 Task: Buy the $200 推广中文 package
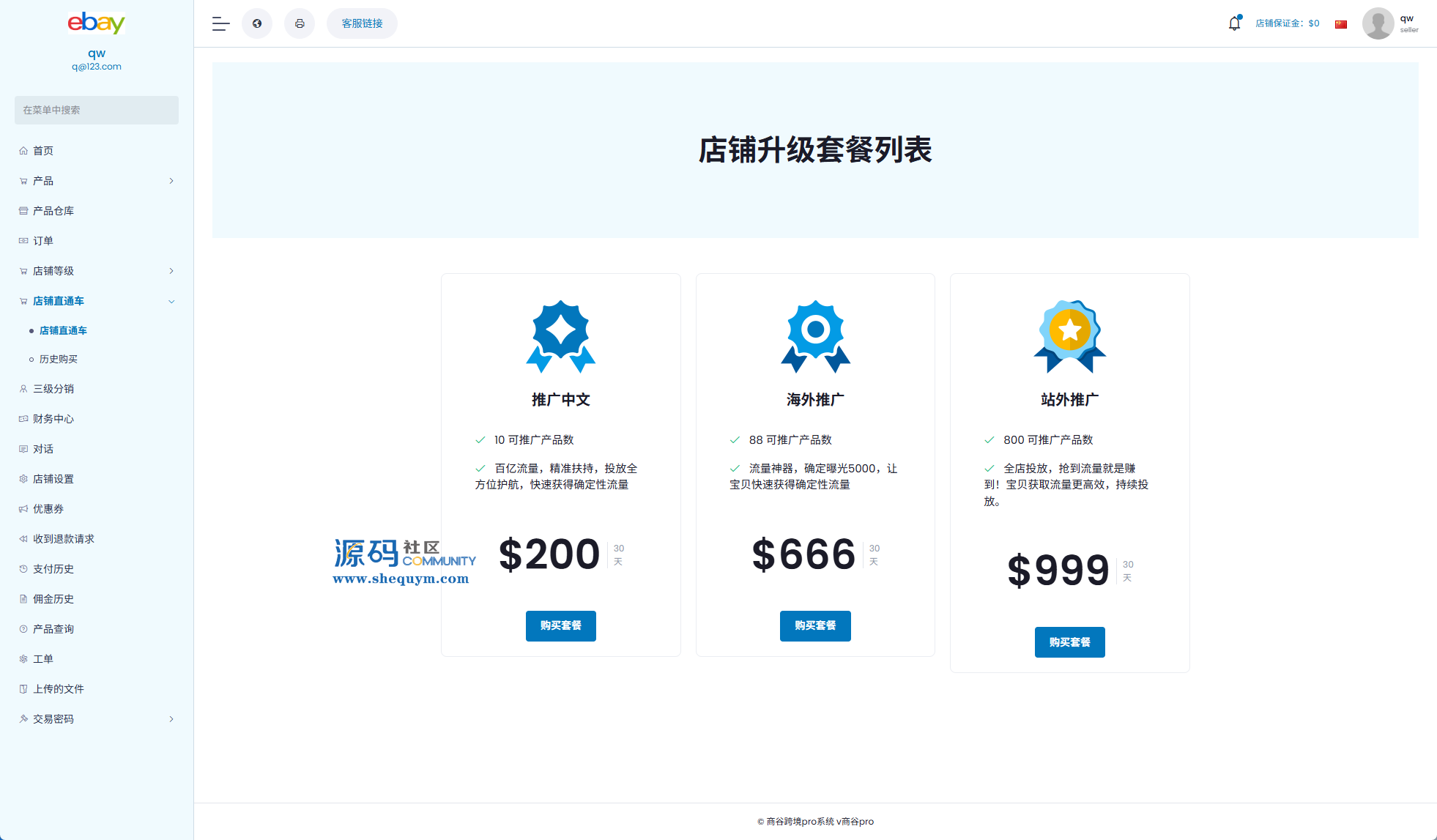560,625
